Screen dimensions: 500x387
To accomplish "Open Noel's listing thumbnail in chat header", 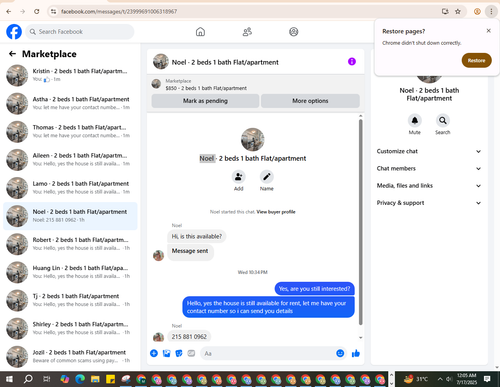I will point(161,62).
